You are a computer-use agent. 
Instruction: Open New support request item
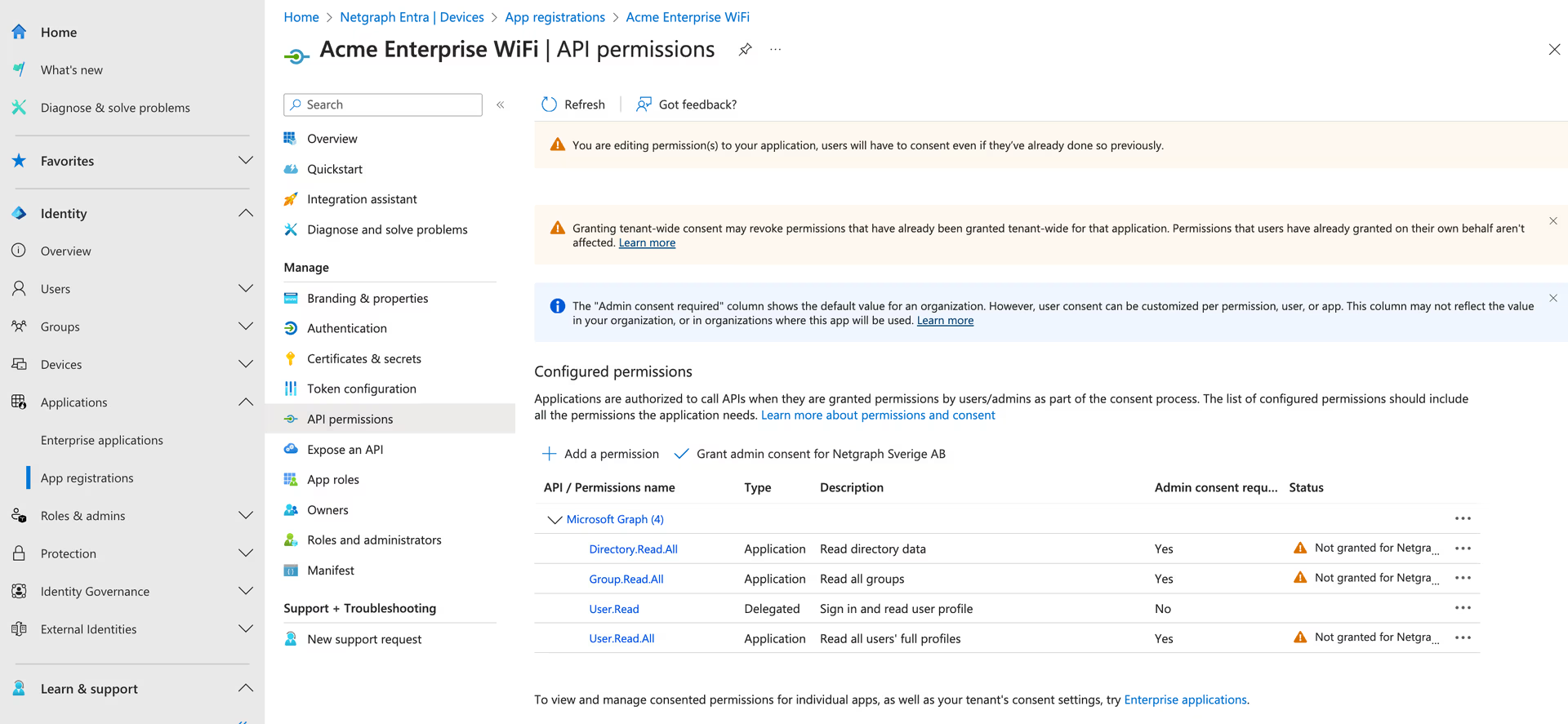tap(364, 639)
